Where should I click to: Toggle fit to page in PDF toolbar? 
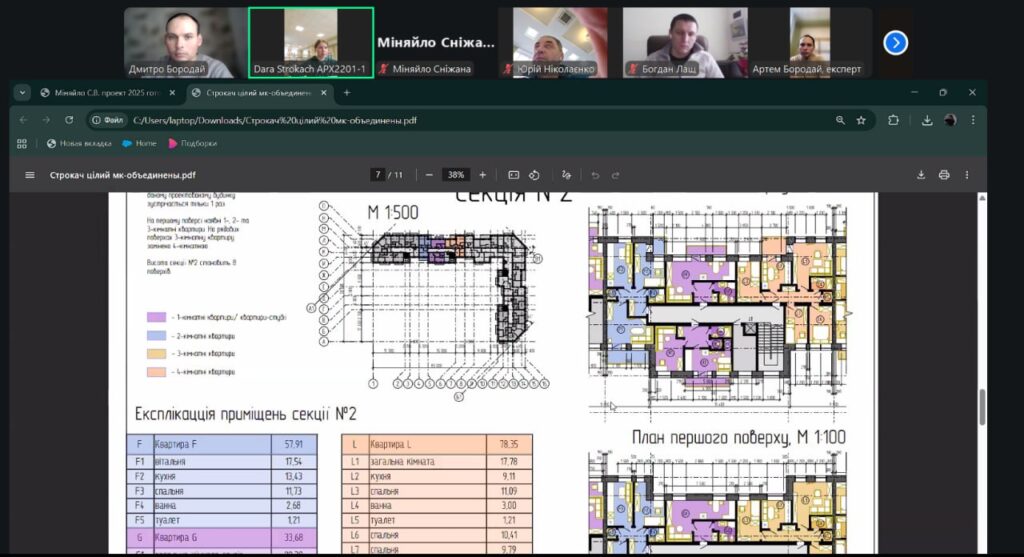point(514,175)
